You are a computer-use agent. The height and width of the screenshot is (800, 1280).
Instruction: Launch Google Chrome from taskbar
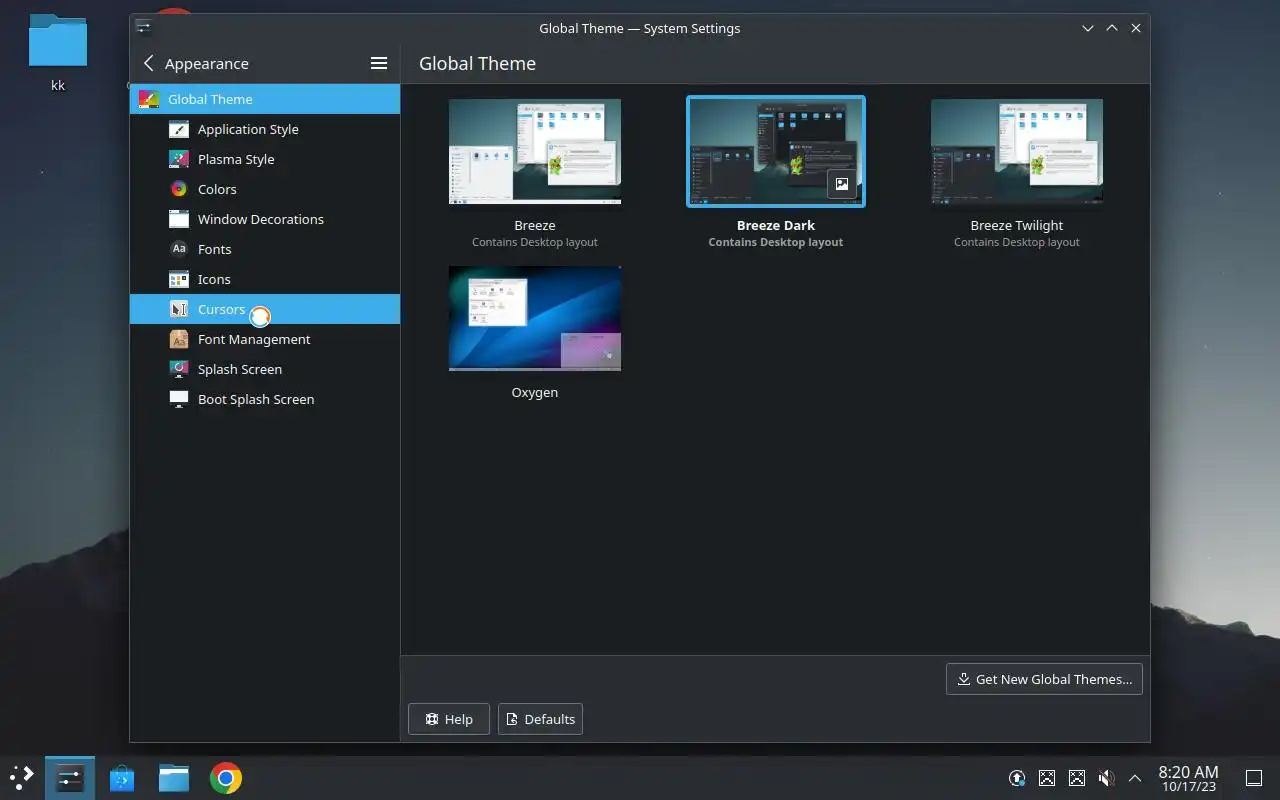[226, 778]
